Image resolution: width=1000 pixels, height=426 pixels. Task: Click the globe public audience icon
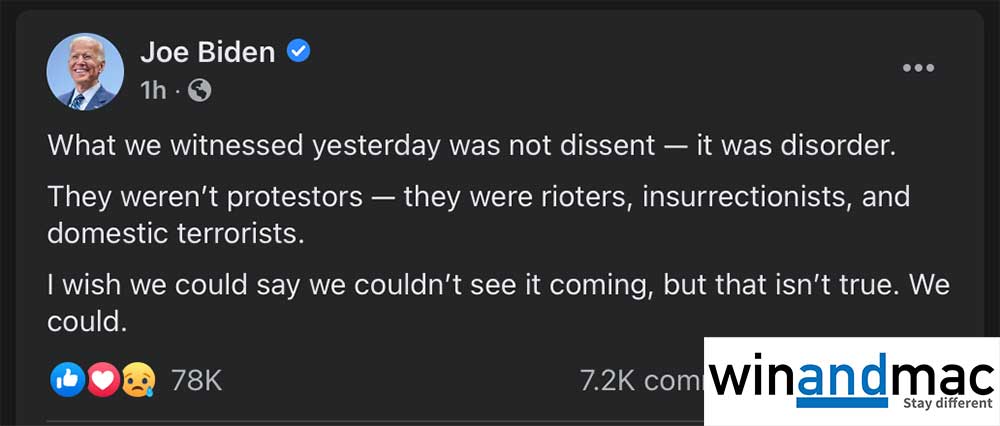click(199, 90)
